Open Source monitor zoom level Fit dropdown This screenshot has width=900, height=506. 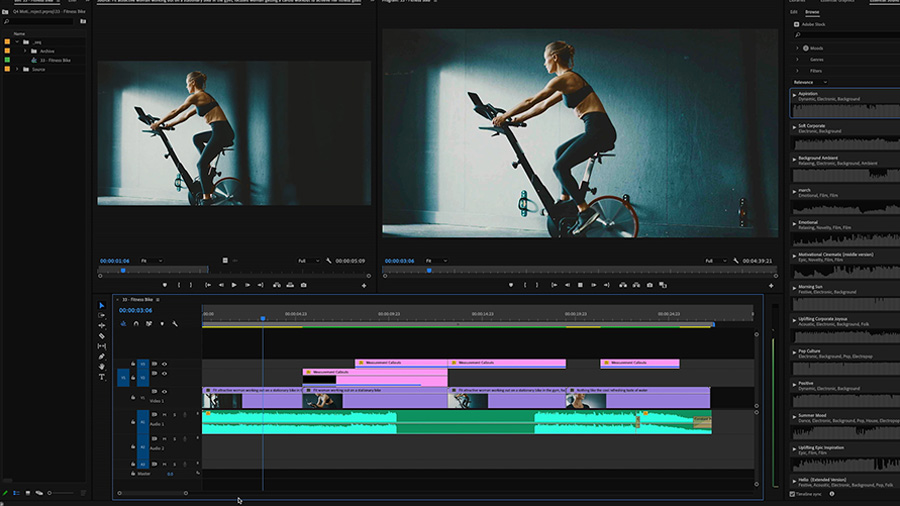pos(152,261)
